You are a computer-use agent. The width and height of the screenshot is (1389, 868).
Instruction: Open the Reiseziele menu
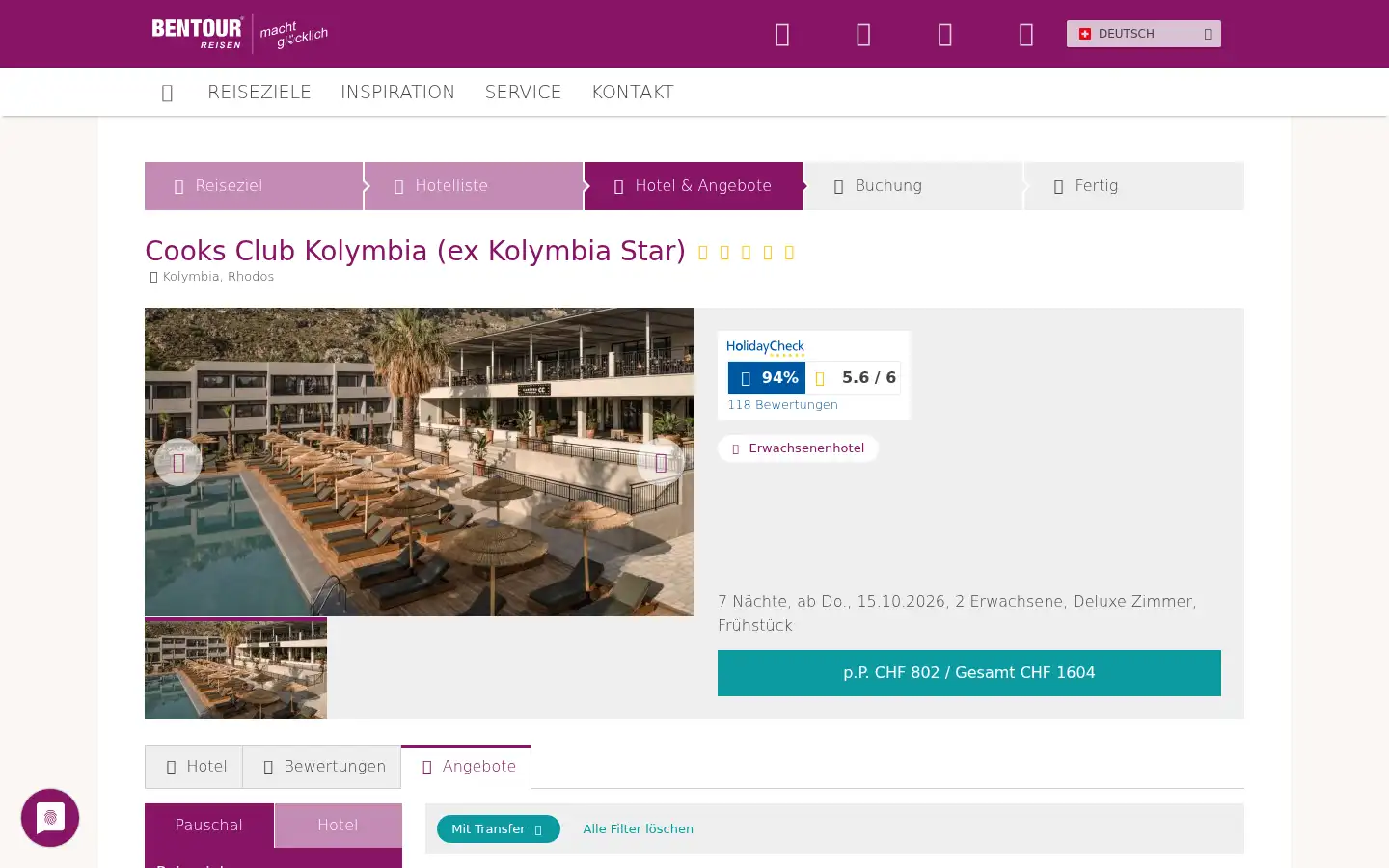tap(259, 92)
